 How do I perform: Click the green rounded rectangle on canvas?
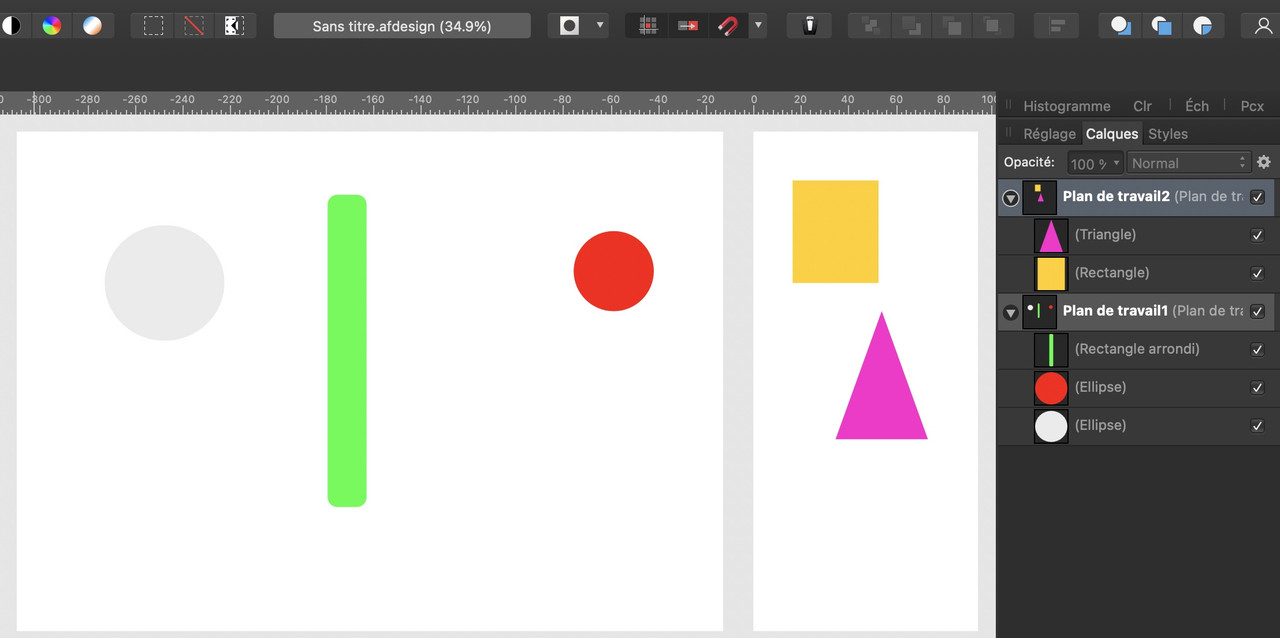347,351
